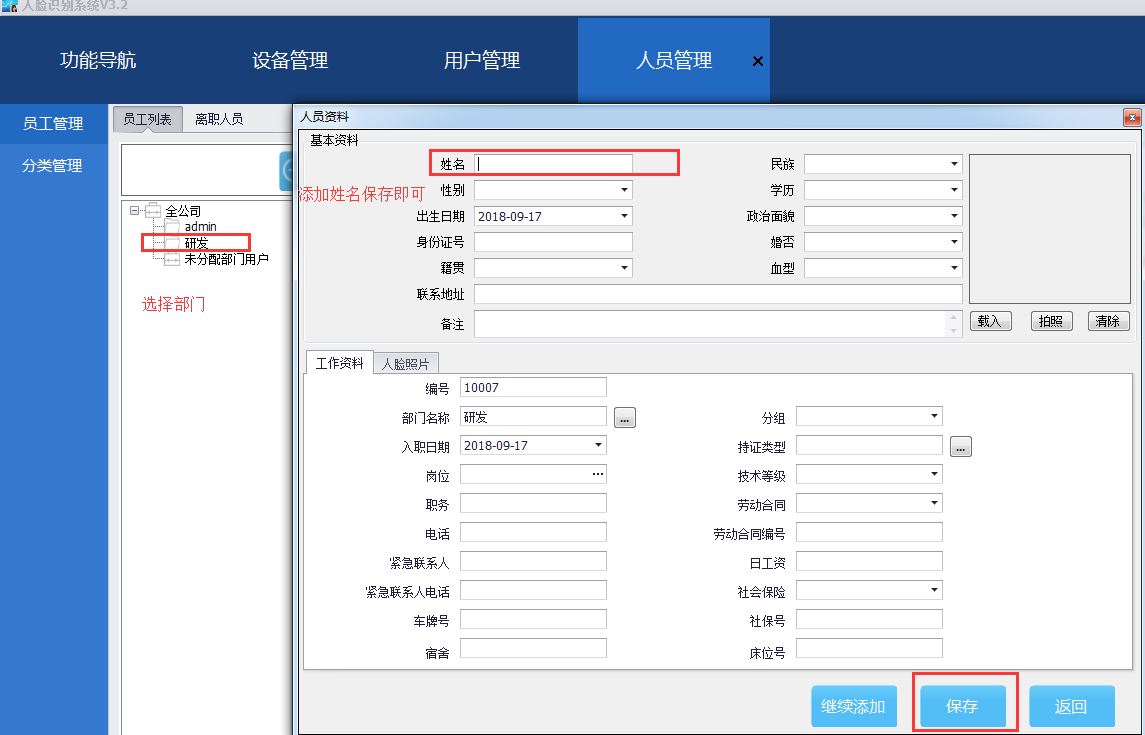Click the 宿舍 input field
Image resolution: width=1145 pixels, height=735 pixels.
tap(533, 648)
